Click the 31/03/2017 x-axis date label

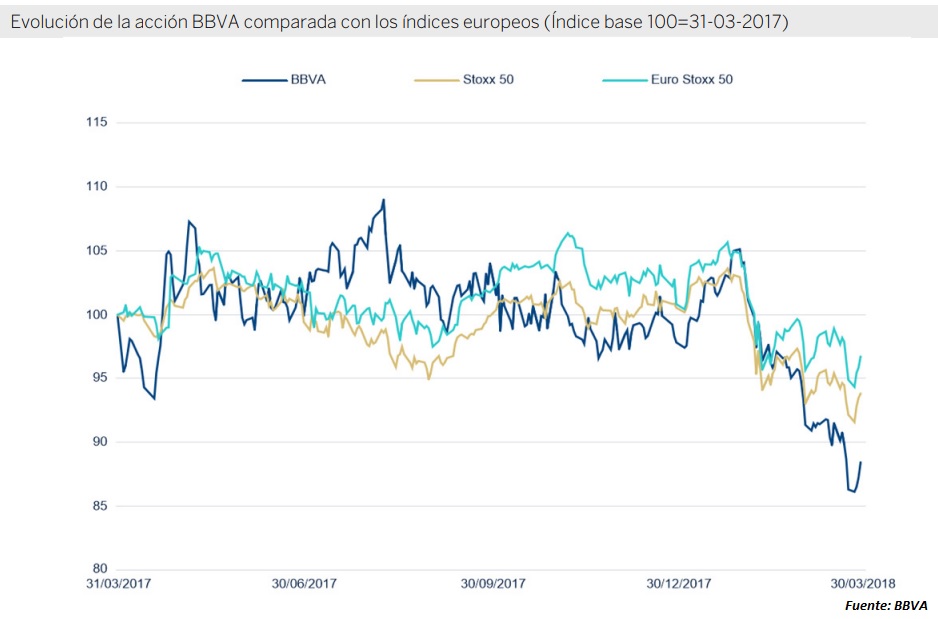117,583
